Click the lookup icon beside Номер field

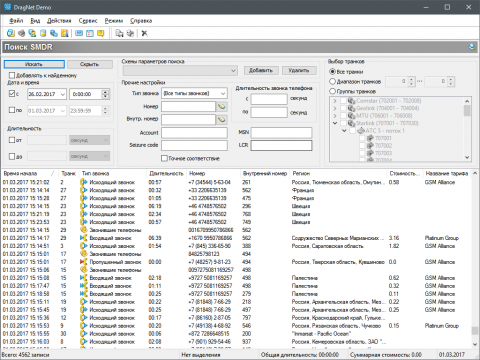pyautogui.click(x=222, y=107)
